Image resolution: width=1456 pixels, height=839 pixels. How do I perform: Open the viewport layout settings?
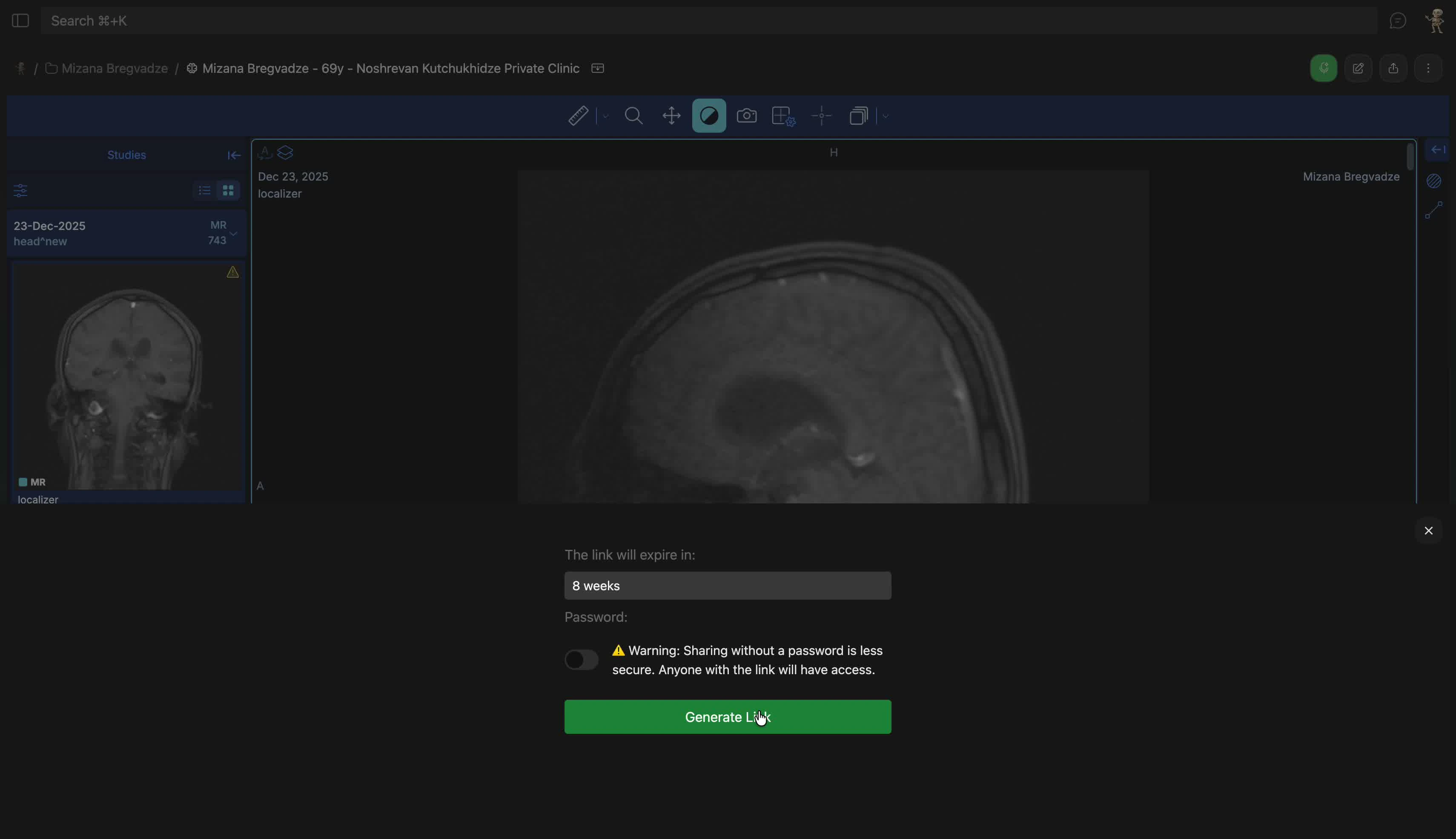(783, 116)
